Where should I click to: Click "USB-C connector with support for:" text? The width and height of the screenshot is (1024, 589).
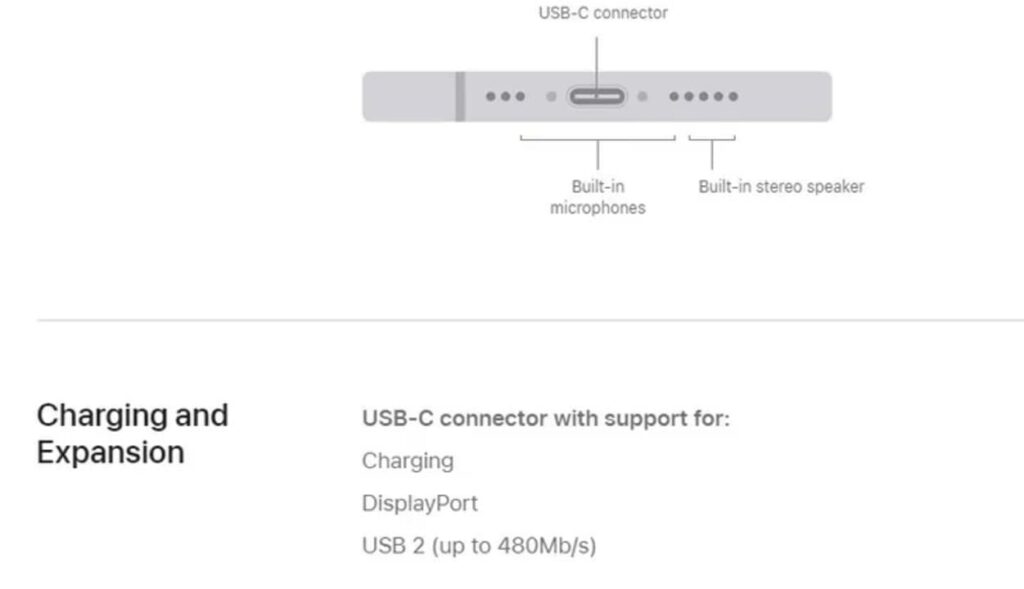coord(546,418)
